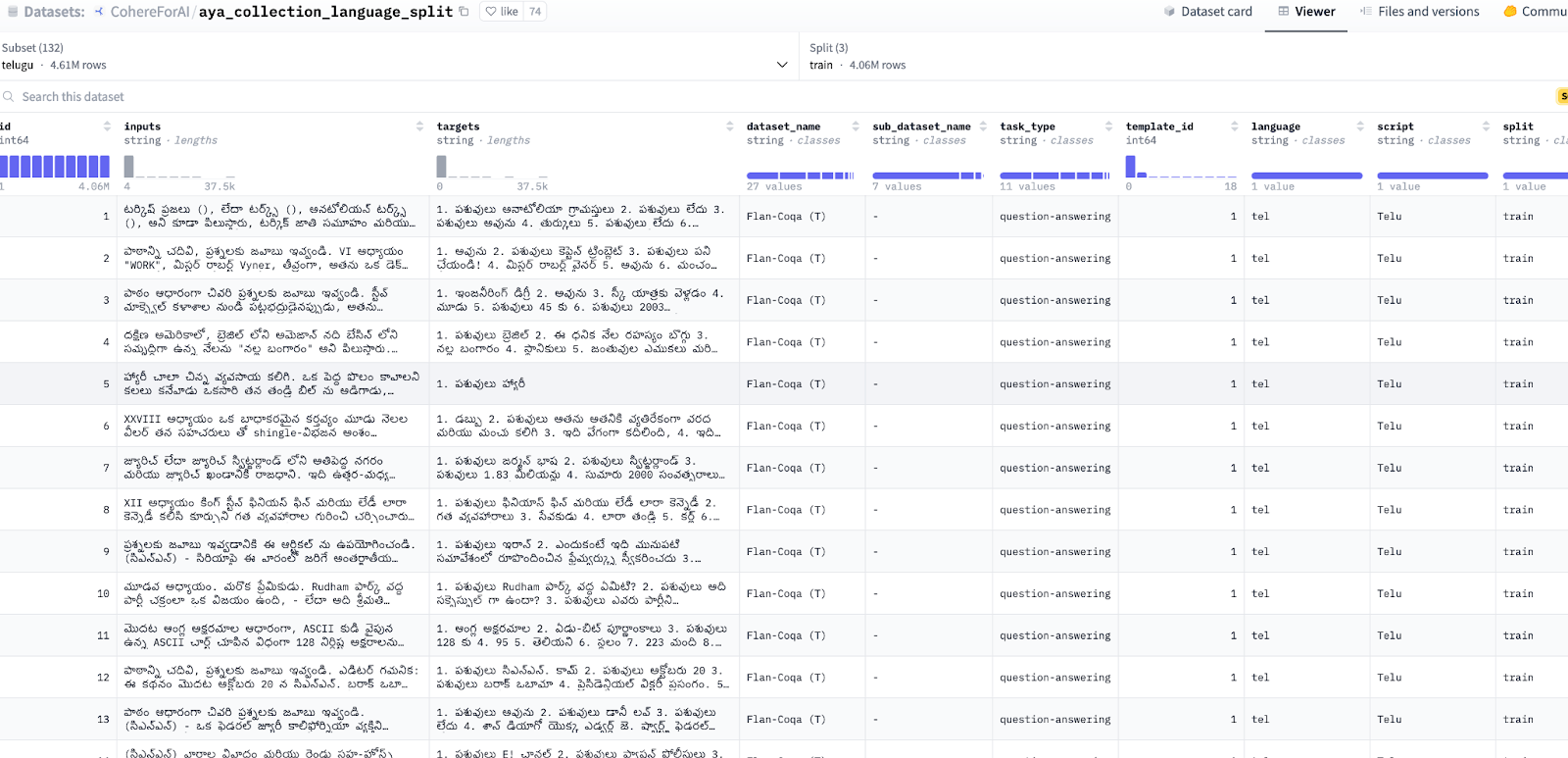Image resolution: width=1568 pixels, height=758 pixels.
Task: Open the Dataset card tab
Action: coord(1207,12)
